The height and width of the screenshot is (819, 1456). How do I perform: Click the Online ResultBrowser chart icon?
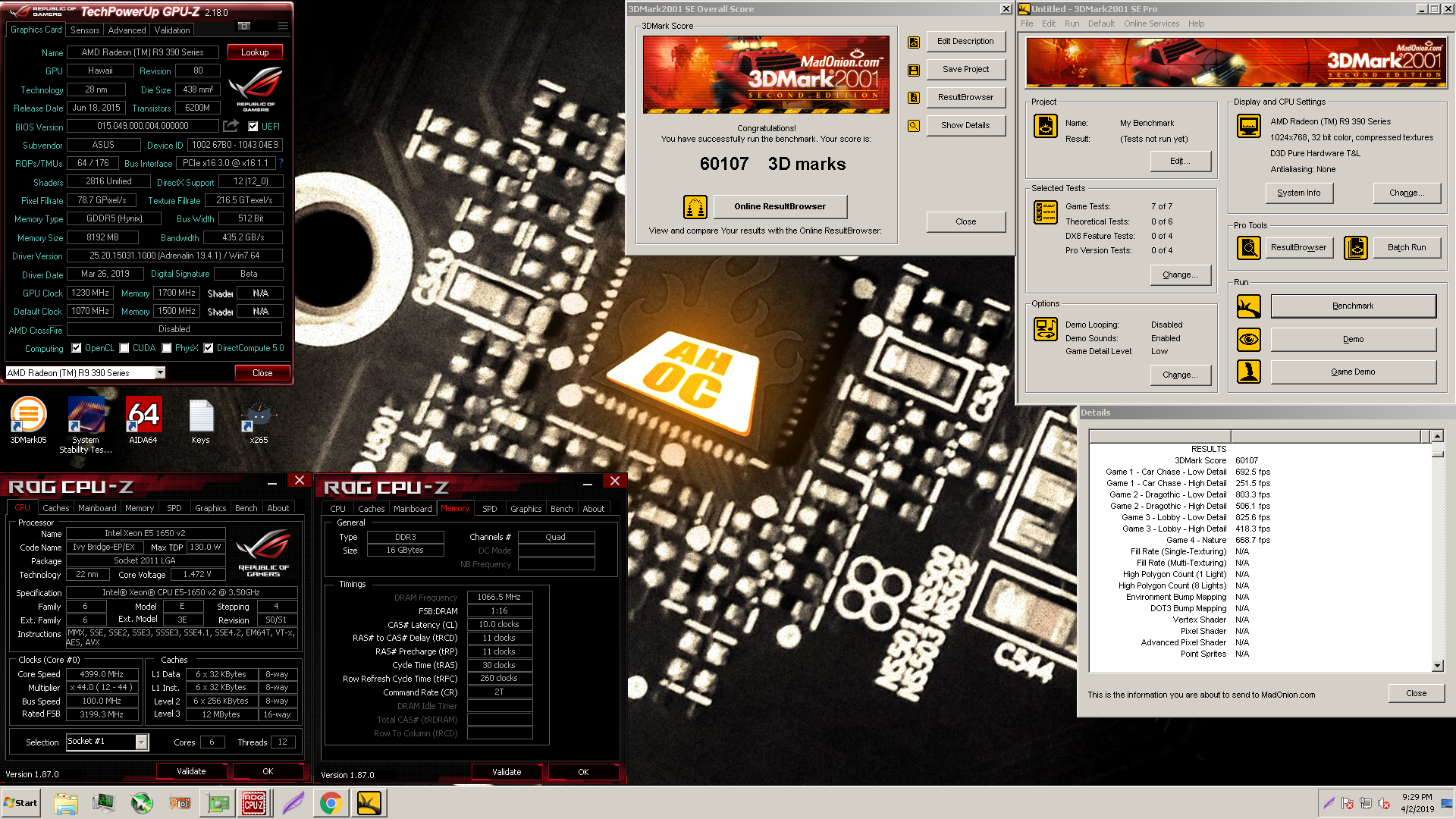tap(695, 206)
